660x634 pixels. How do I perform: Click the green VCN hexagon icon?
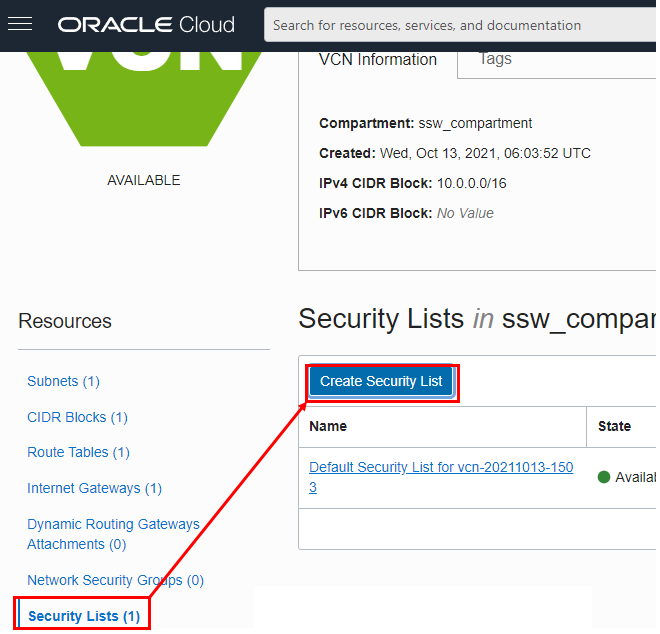(x=143, y=99)
